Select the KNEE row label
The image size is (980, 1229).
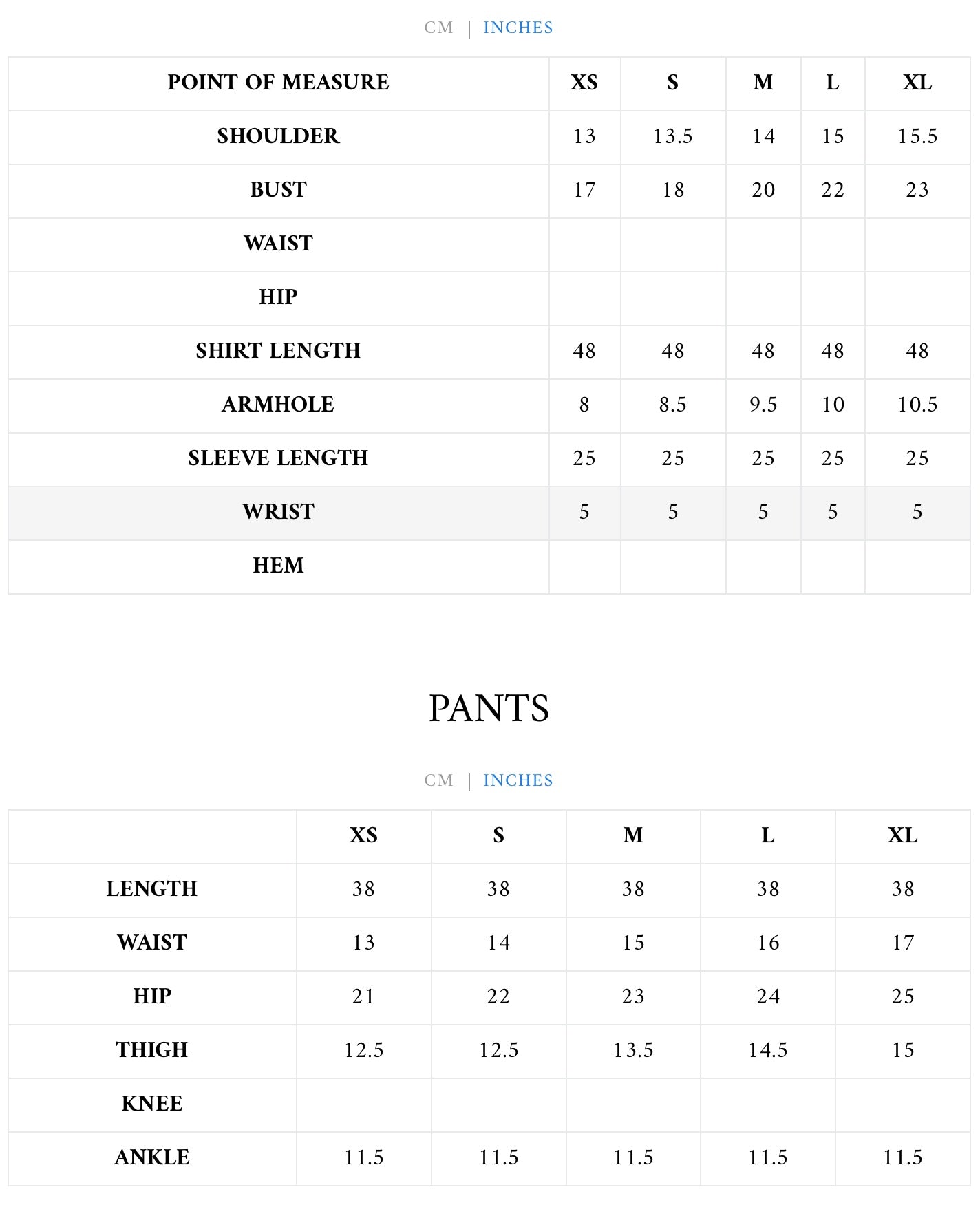(x=152, y=1104)
